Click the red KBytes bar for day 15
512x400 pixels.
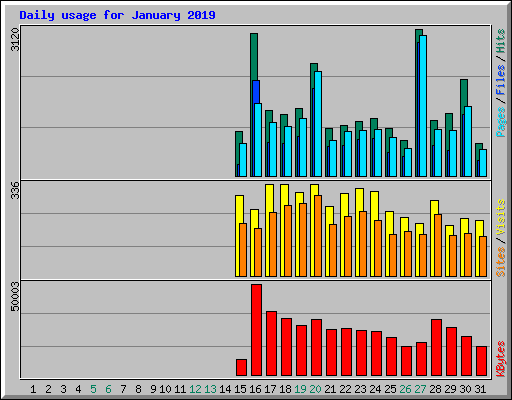[x=241, y=368]
